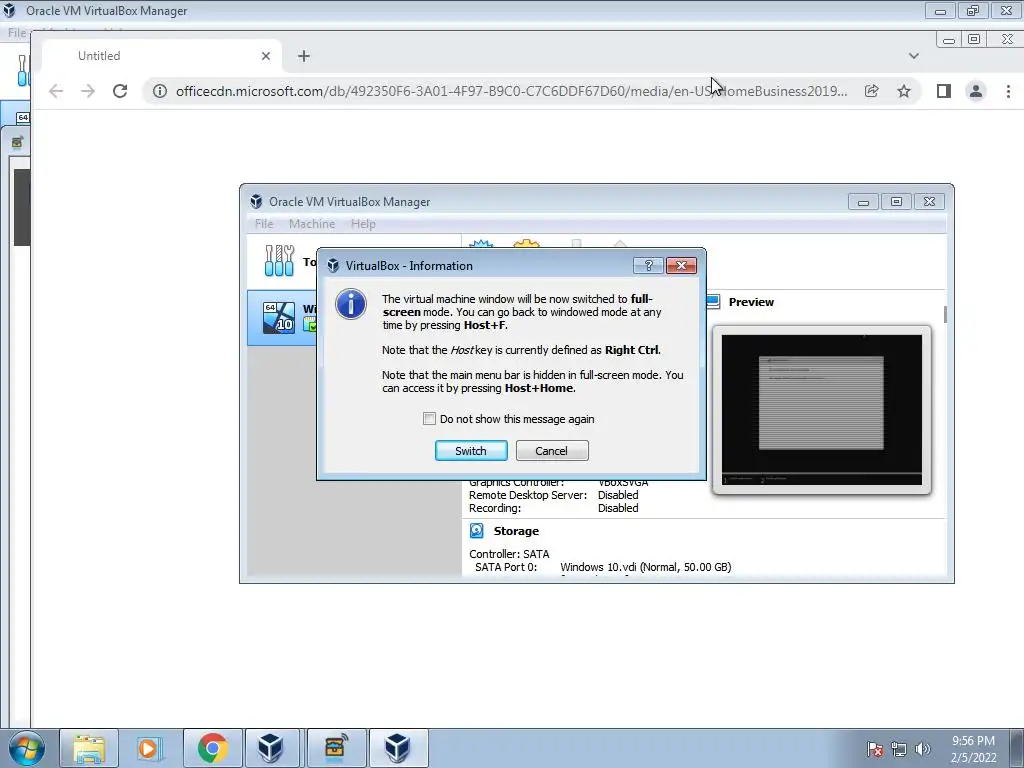This screenshot has width=1024, height=768.
Task: Click the share page icon in Chrome
Action: point(871,91)
